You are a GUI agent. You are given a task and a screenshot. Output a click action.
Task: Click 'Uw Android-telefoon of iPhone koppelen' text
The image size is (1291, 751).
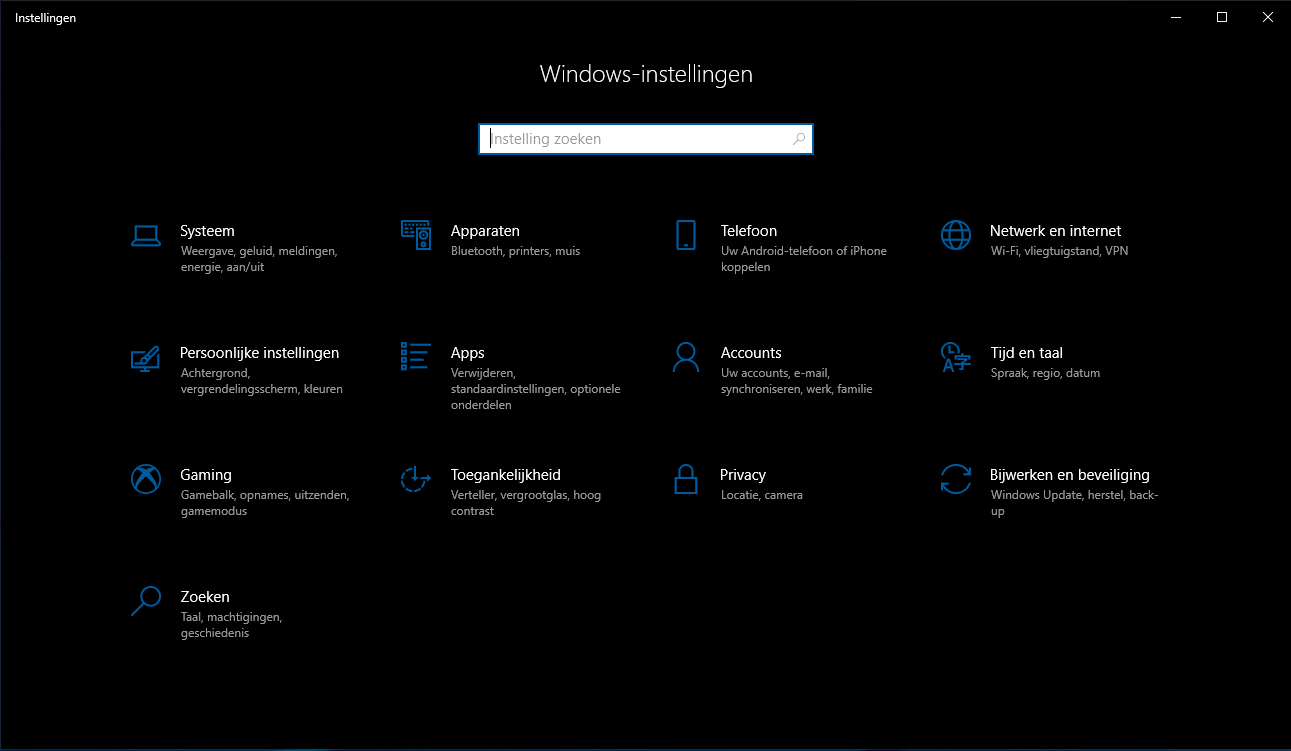pyautogui.click(x=804, y=259)
